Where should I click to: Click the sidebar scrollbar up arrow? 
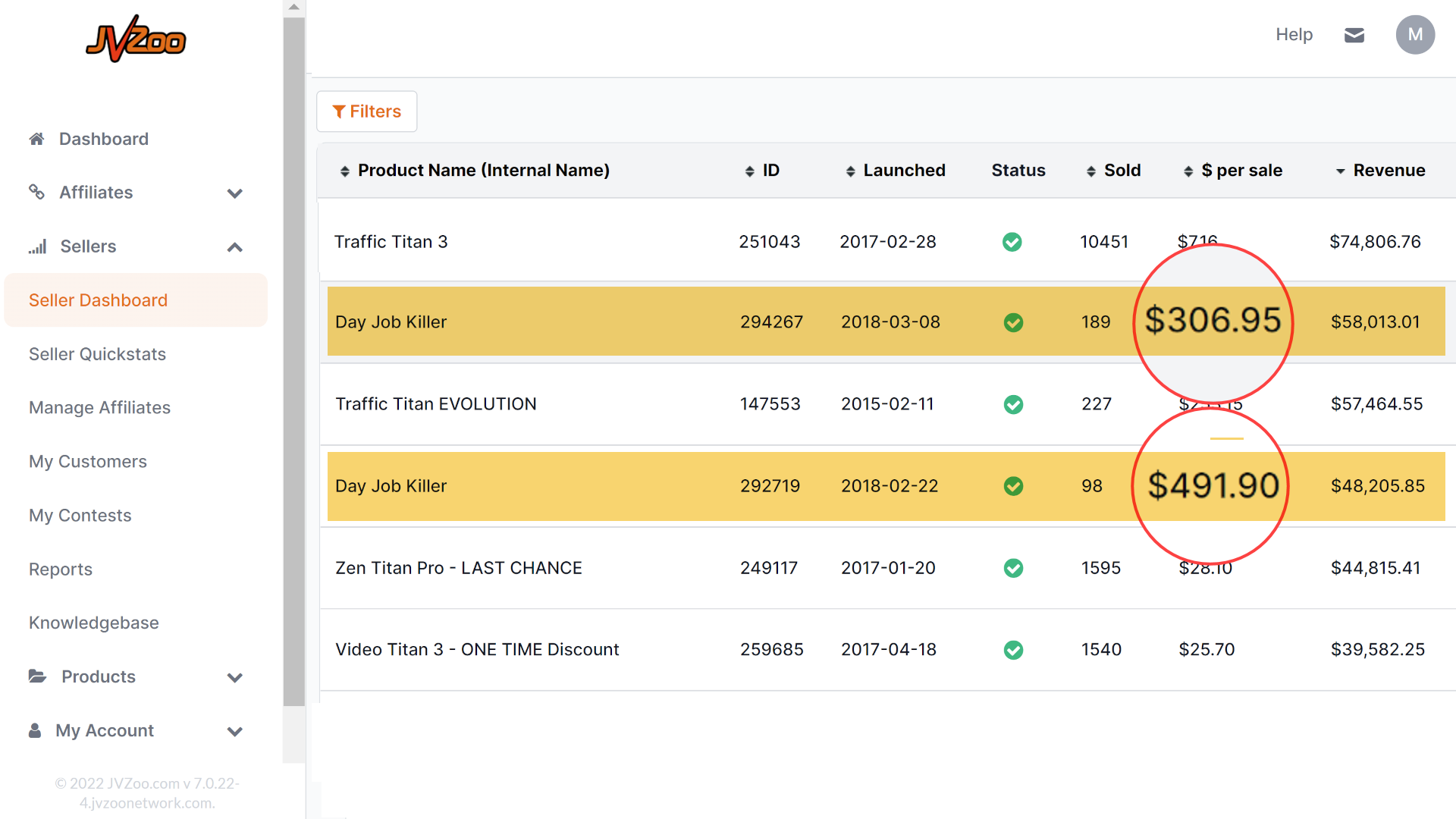click(294, 7)
